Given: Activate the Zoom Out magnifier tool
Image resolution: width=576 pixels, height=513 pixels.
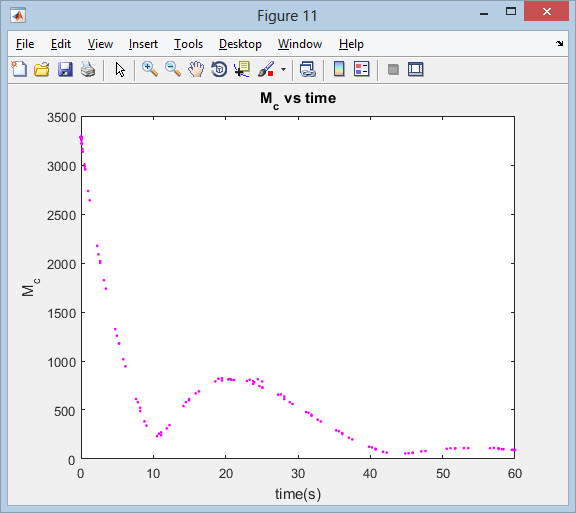Looking at the screenshot, I should [x=173, y=69].
